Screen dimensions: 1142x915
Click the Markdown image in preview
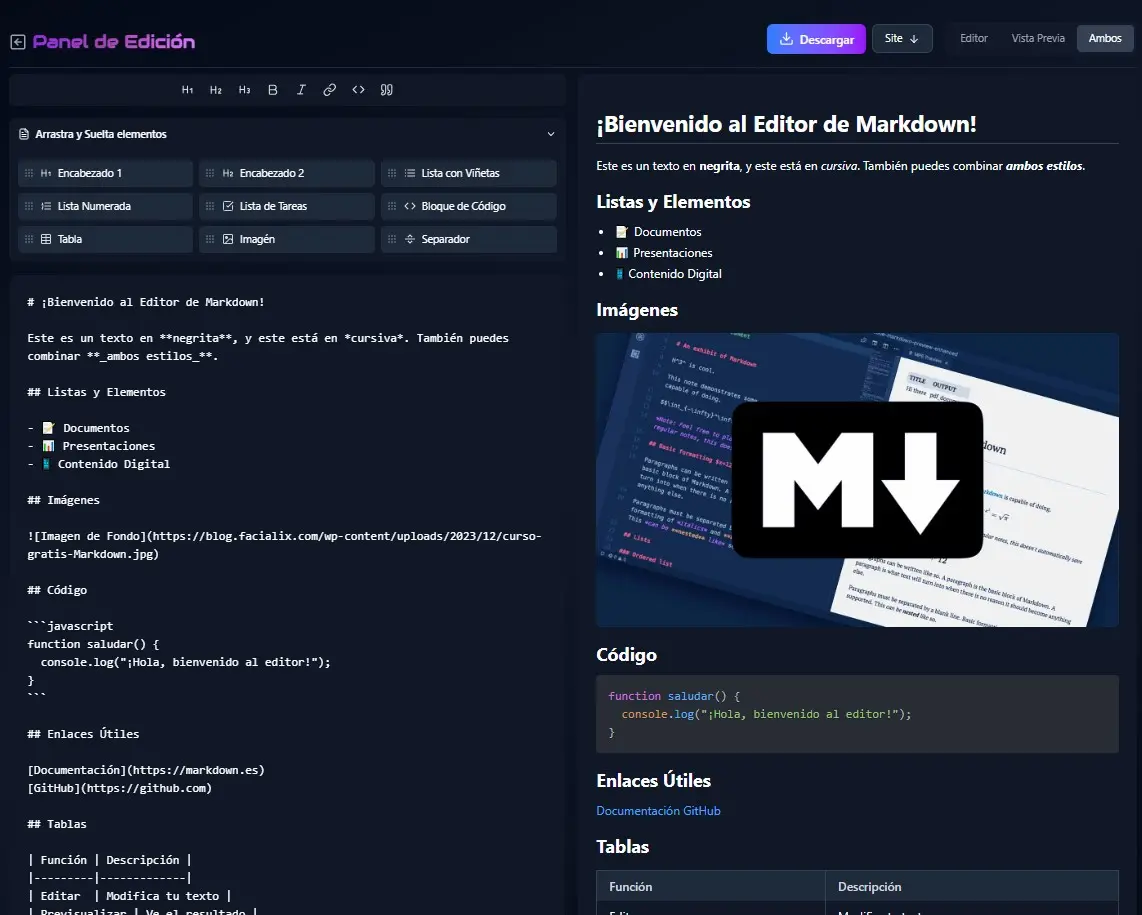857,480
